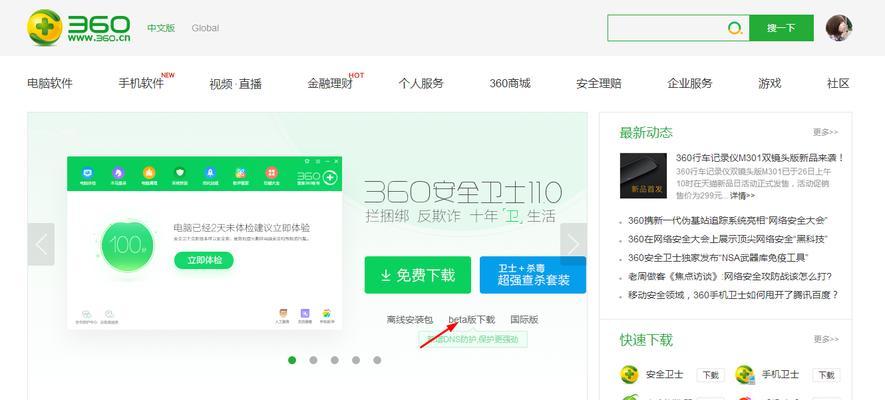Click the 搜一下 search button

[781, 28]
